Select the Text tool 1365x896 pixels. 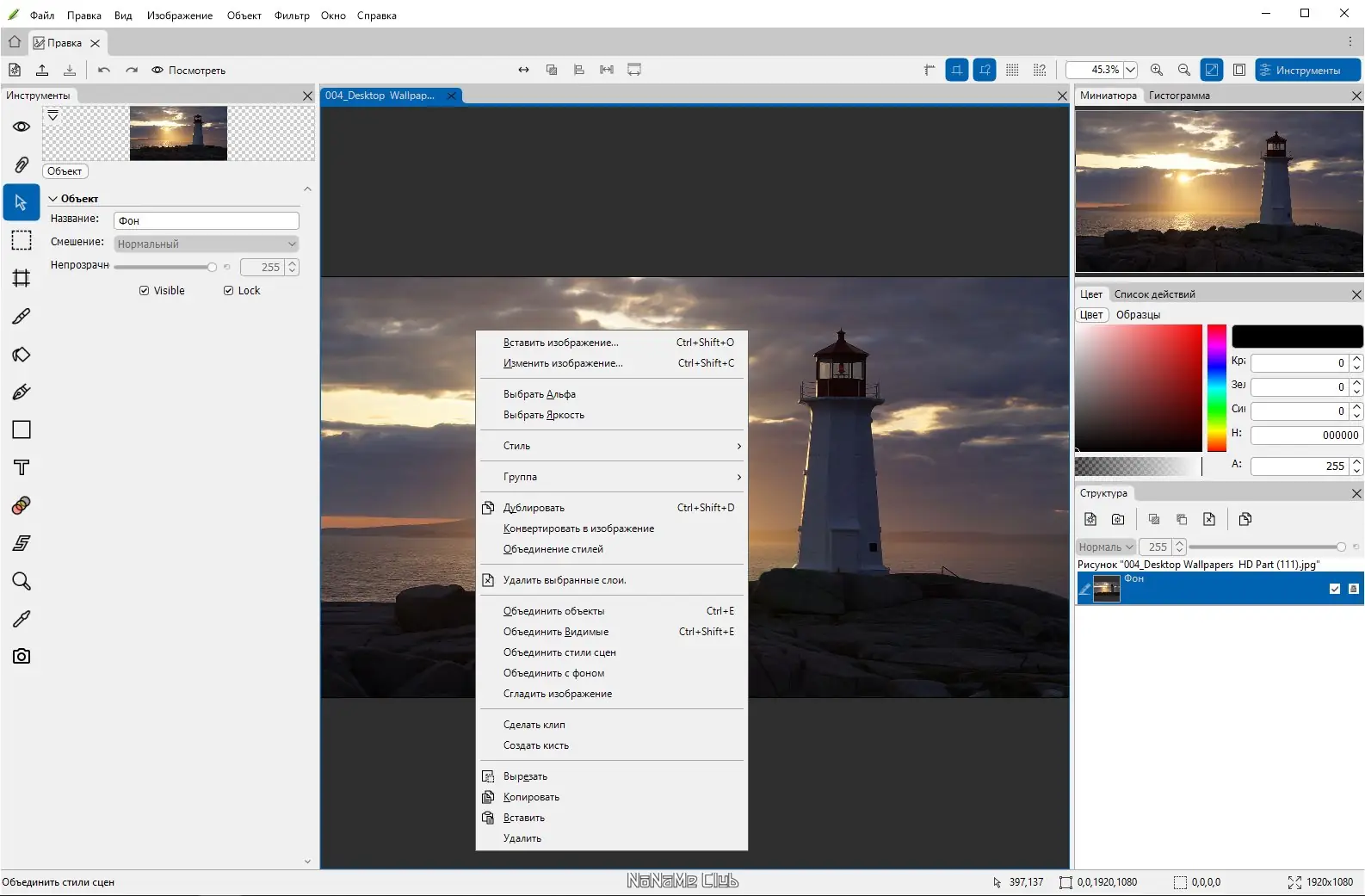pyautogui.click(x=22, y=467)
